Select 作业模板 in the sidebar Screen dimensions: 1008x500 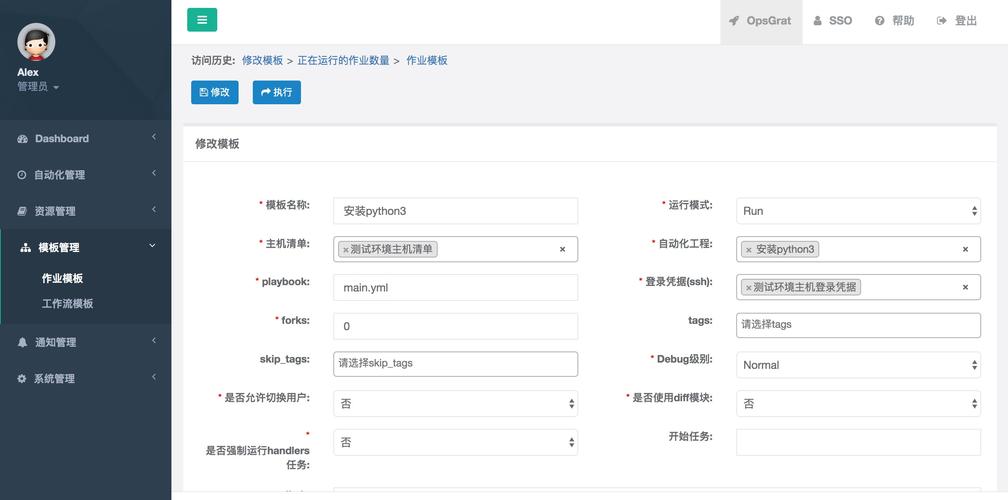[x=62, y=278]
